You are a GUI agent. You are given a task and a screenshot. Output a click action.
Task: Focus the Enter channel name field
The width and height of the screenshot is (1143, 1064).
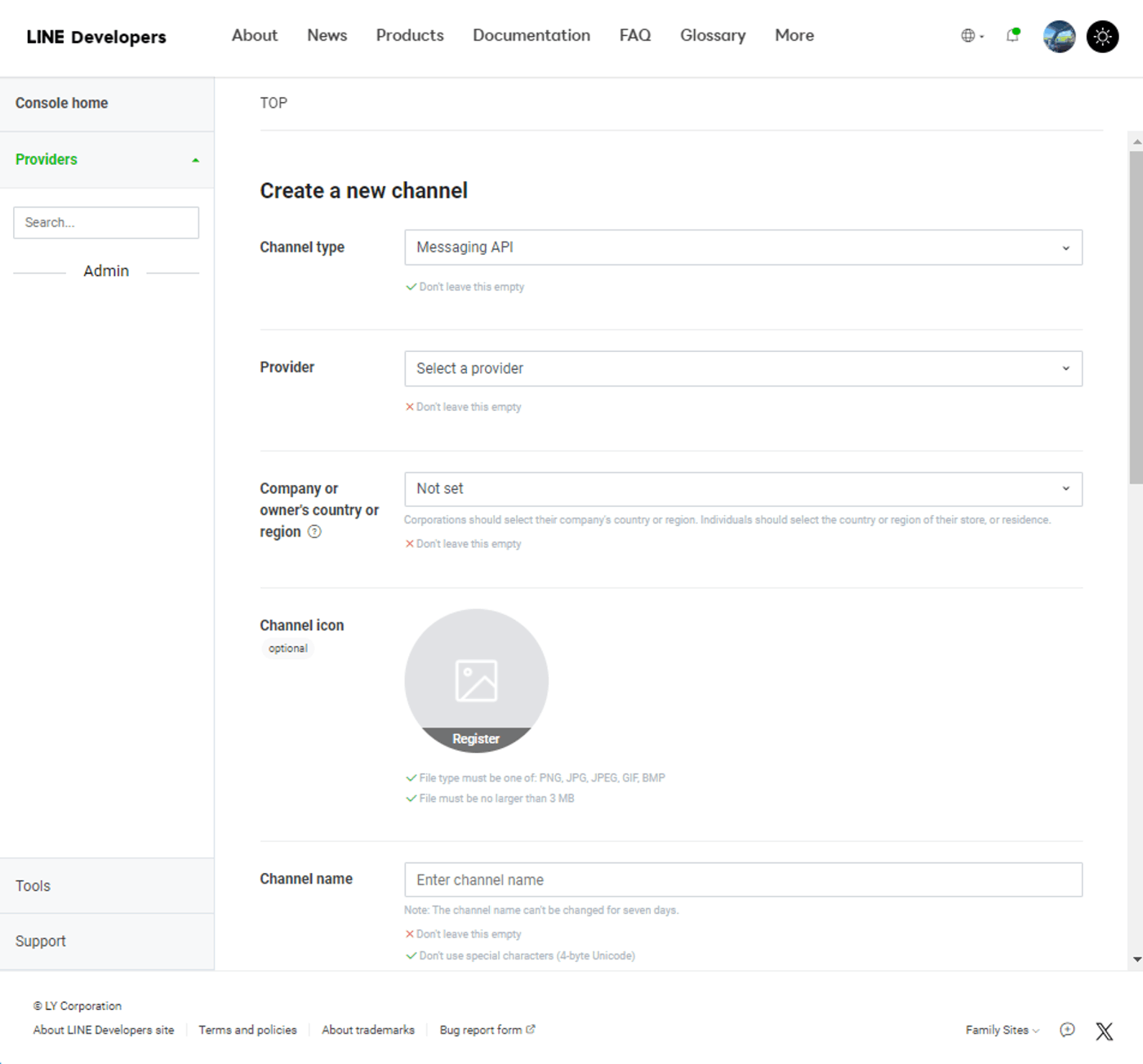(x=743, y=879)
